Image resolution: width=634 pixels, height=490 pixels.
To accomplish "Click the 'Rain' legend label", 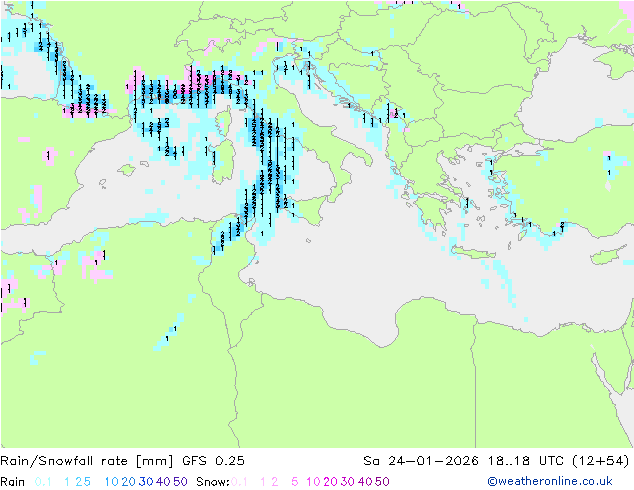I will [13, 482].
